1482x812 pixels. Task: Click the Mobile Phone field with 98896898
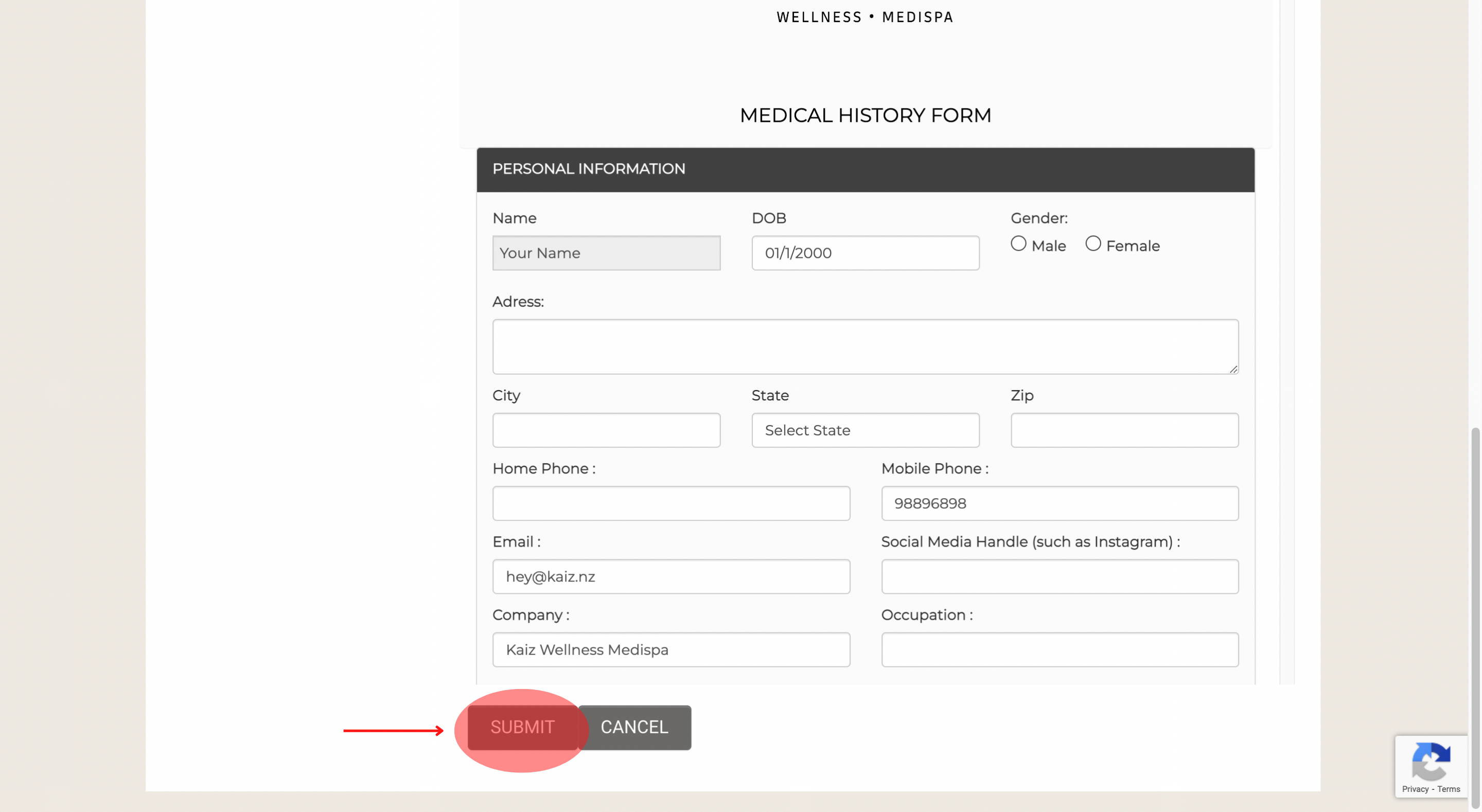(1060, 503)
